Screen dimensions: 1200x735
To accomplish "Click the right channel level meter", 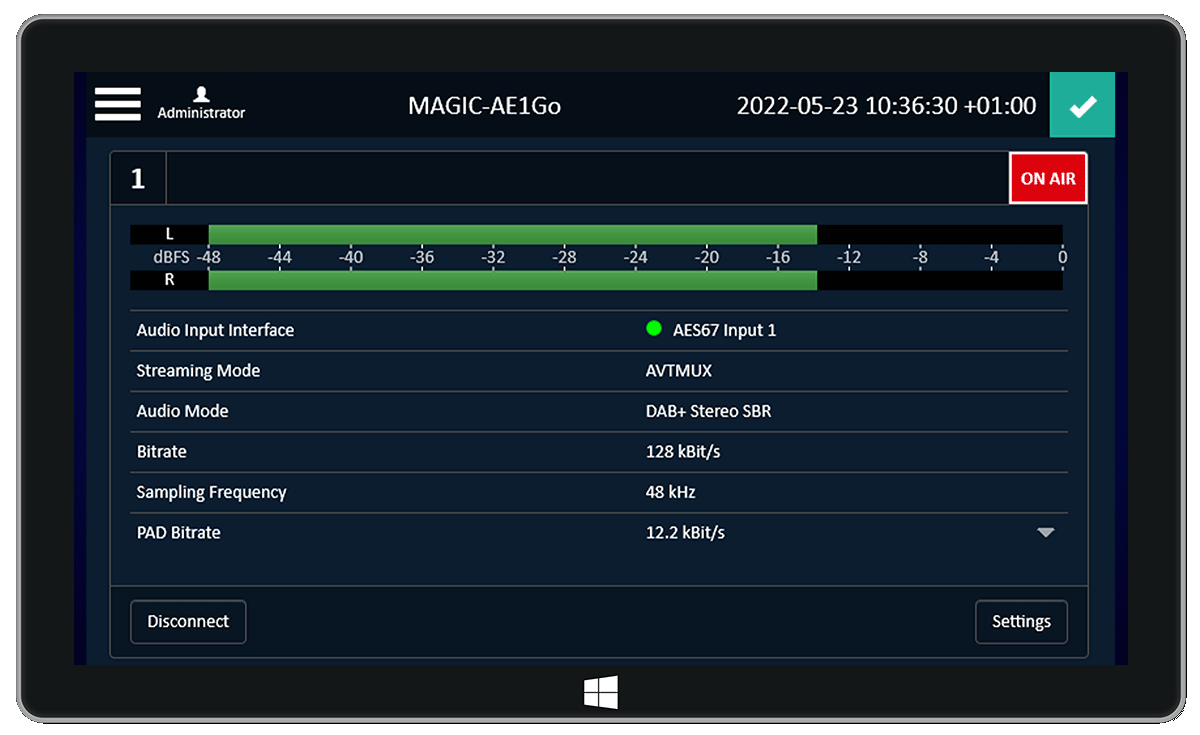I will 512,280.
